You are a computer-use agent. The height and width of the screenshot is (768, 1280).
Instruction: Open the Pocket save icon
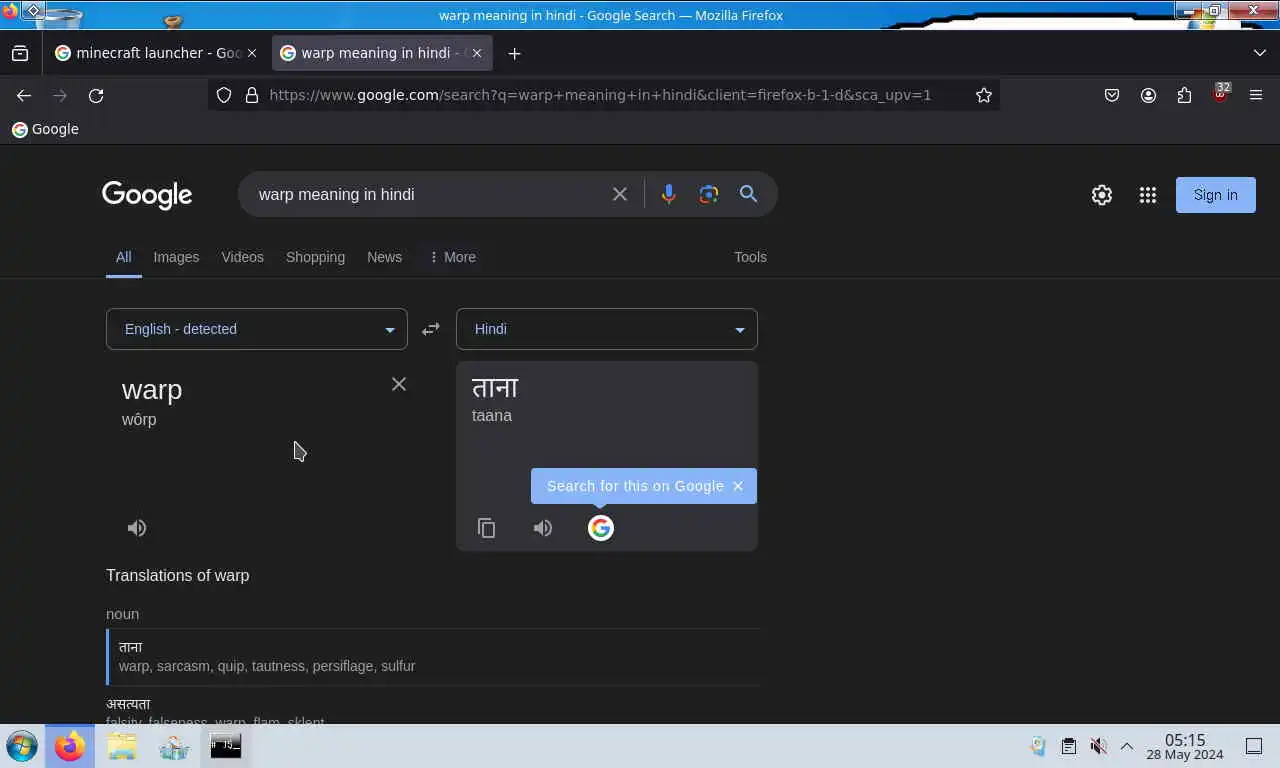click(1112, 95)
